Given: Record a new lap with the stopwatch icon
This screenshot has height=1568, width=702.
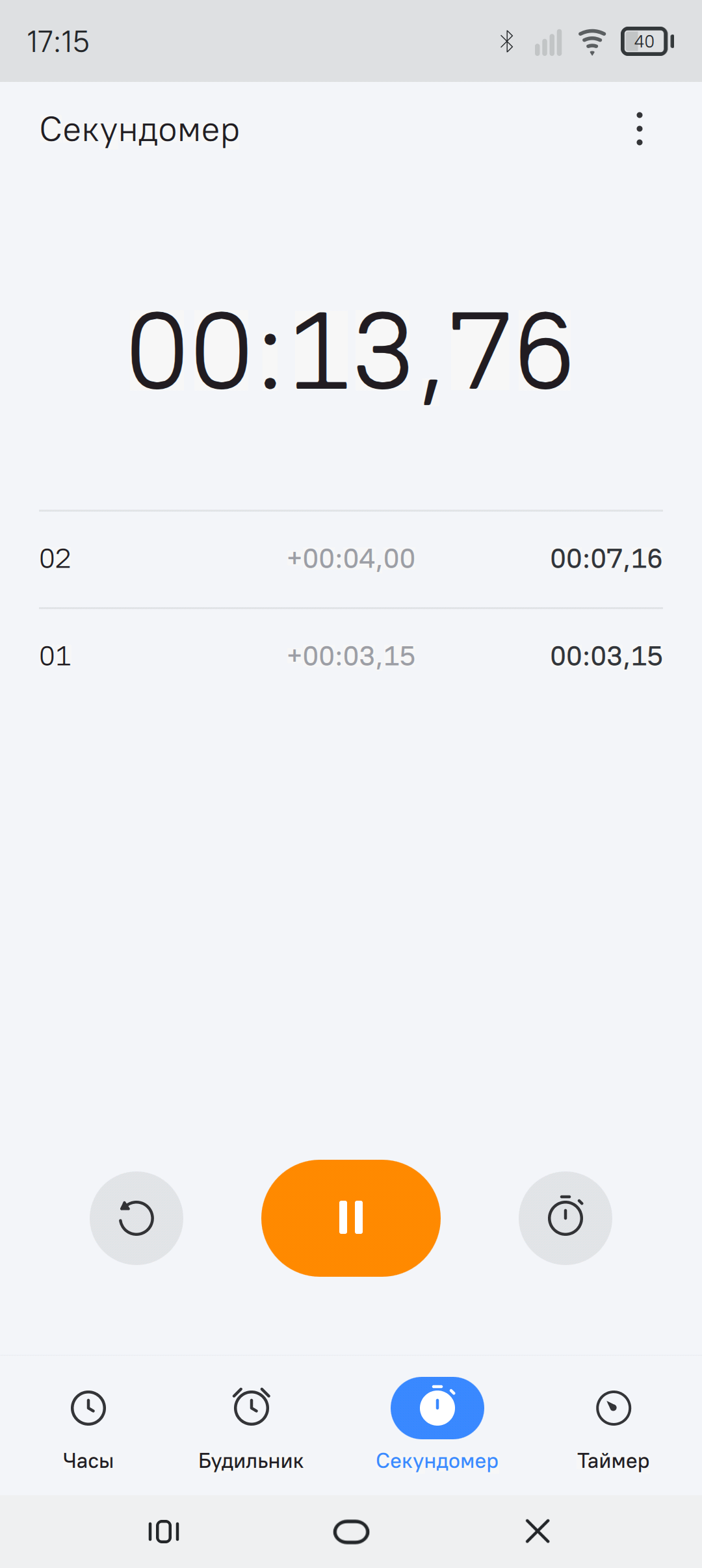Looking at the screenshot, I should pyautogui.click(x=565, y=1218).
